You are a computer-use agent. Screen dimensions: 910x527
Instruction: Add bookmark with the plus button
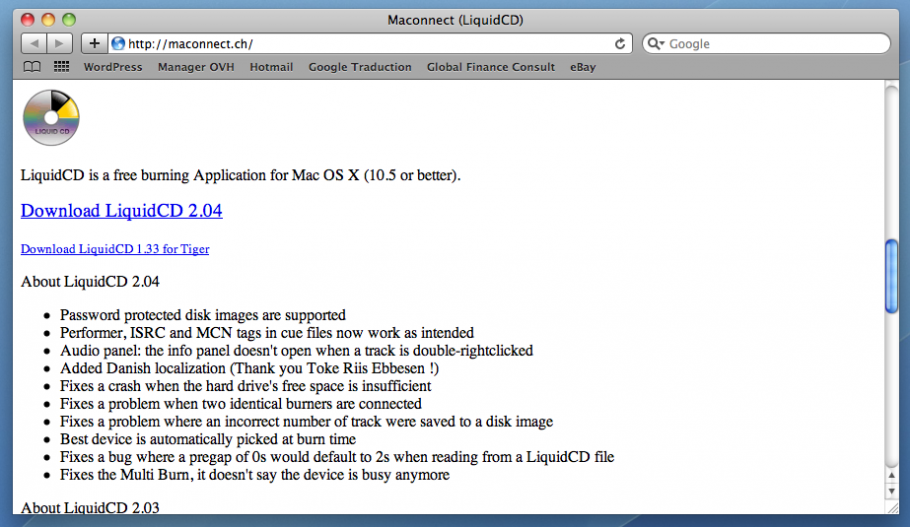pos(94,44)
